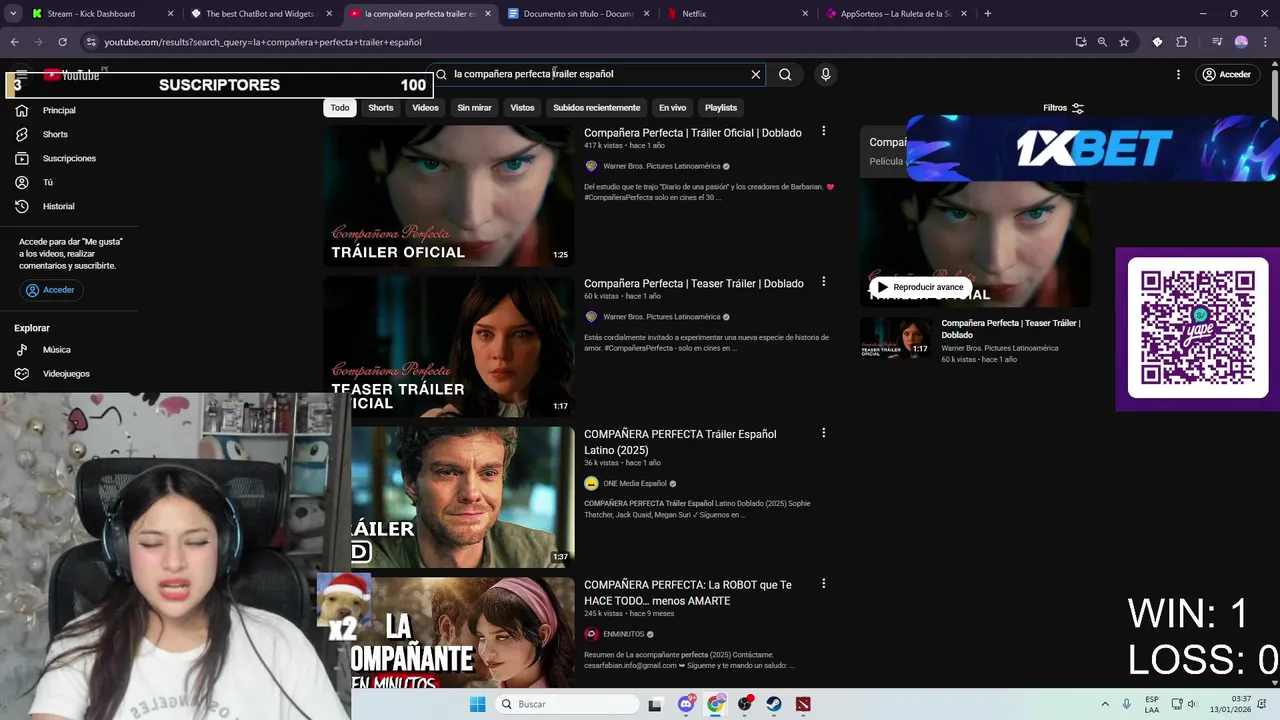Click Reproducir avance button
Screen dimensions: 1280x720
click(x=919, y=287)
